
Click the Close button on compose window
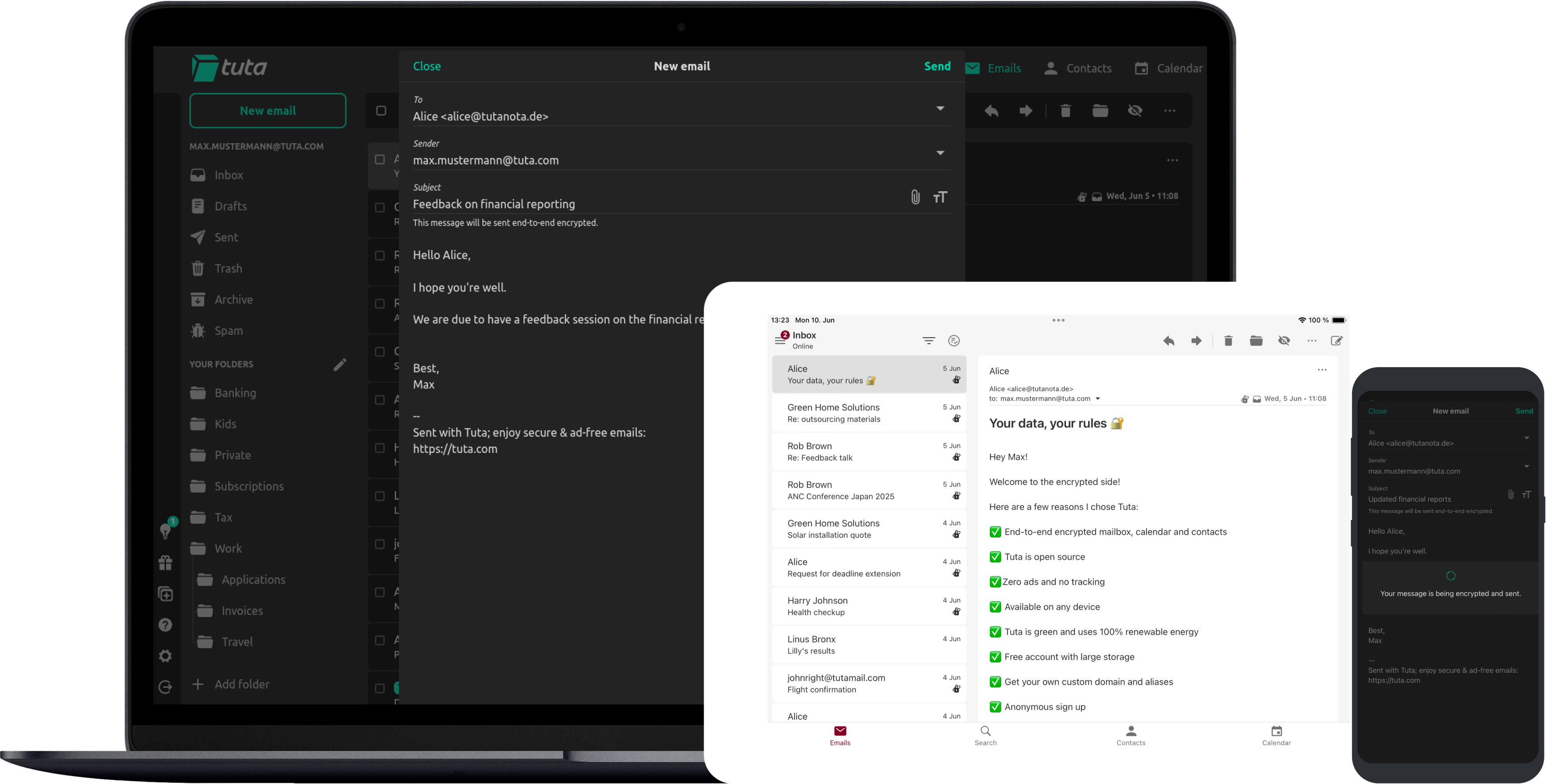427,66
